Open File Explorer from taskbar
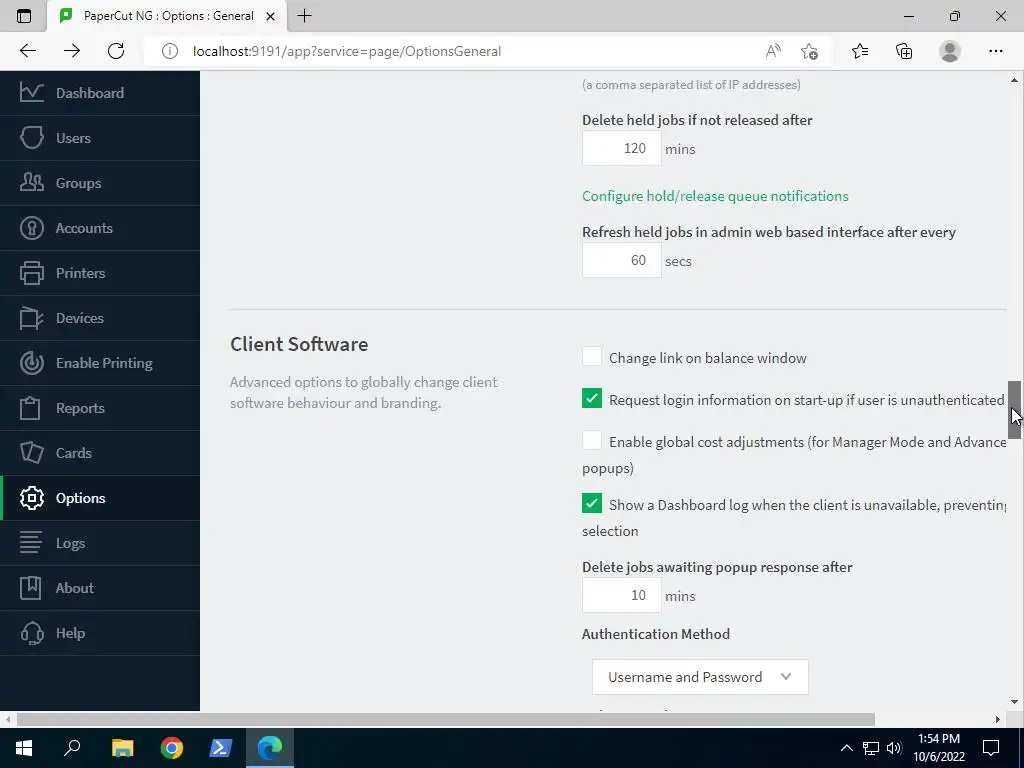The height and width of the screenshot is (768, 1024). 122,748
